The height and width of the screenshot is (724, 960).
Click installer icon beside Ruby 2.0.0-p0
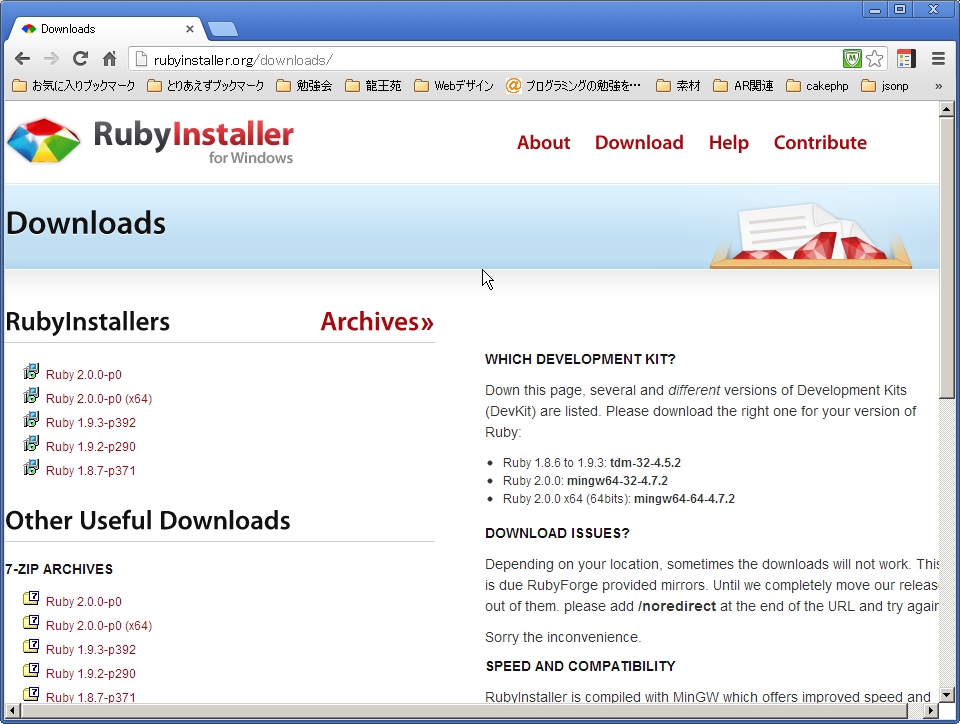(31, 371)
